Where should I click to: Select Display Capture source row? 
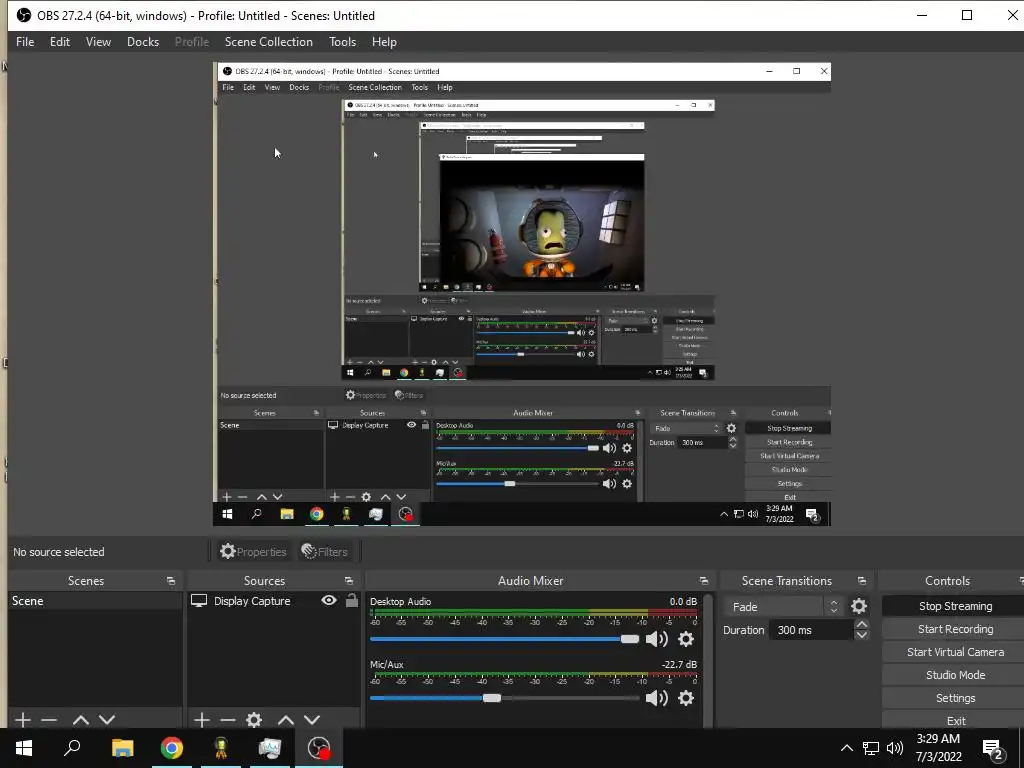click(274, 601)
